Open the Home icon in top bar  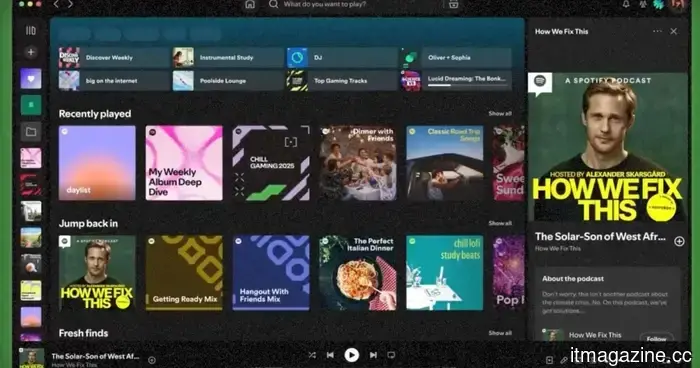(x=250, y=4)
